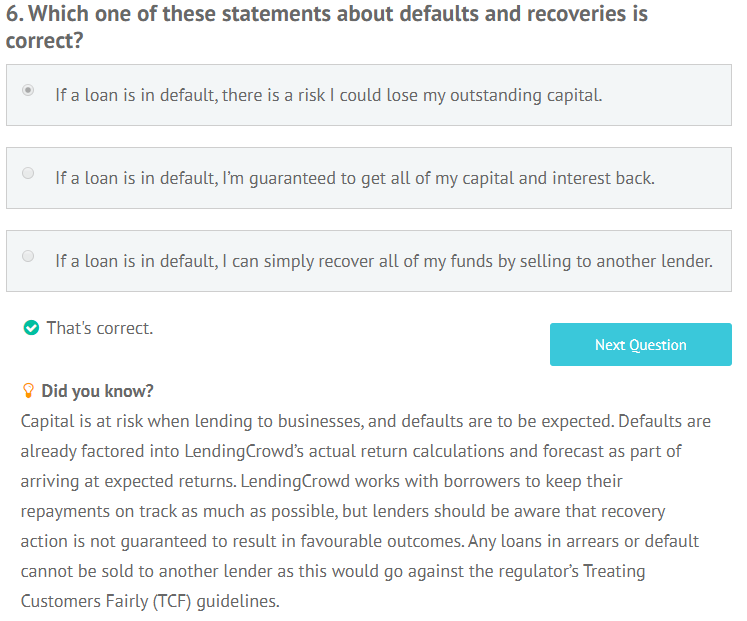Click the word 'LendingCrowd's' in the explanation
Screen dimensions: 747x621
(244, 451)
